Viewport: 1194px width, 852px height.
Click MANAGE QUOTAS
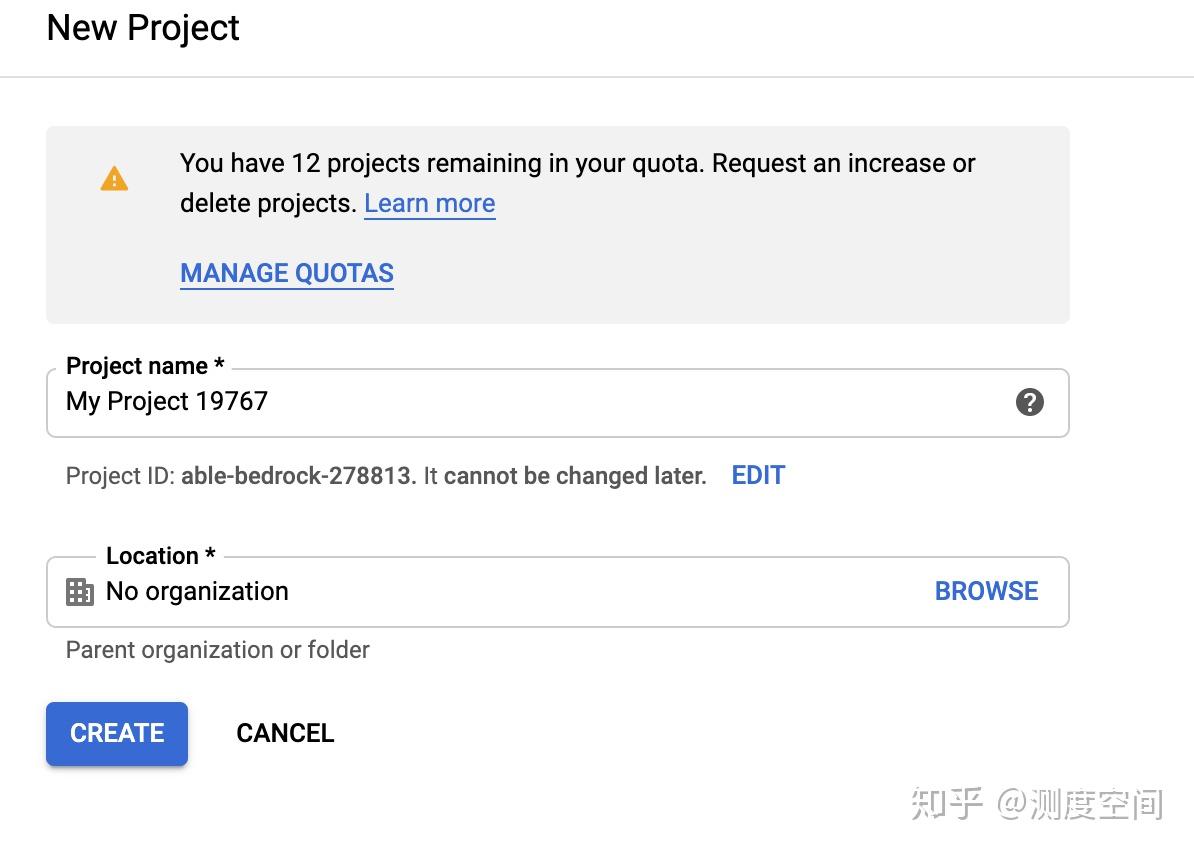286,273
